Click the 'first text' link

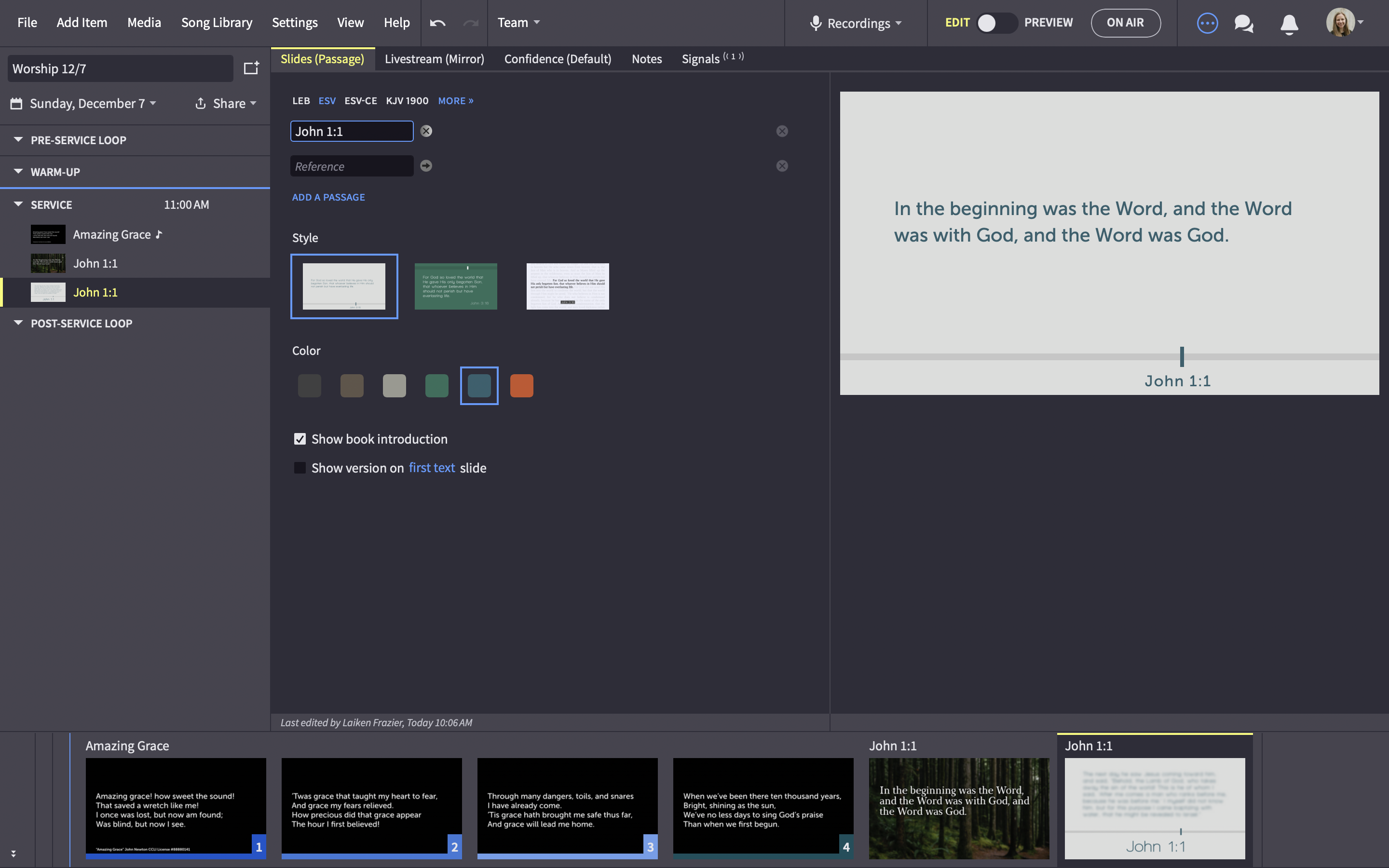[x=432, y=468]
